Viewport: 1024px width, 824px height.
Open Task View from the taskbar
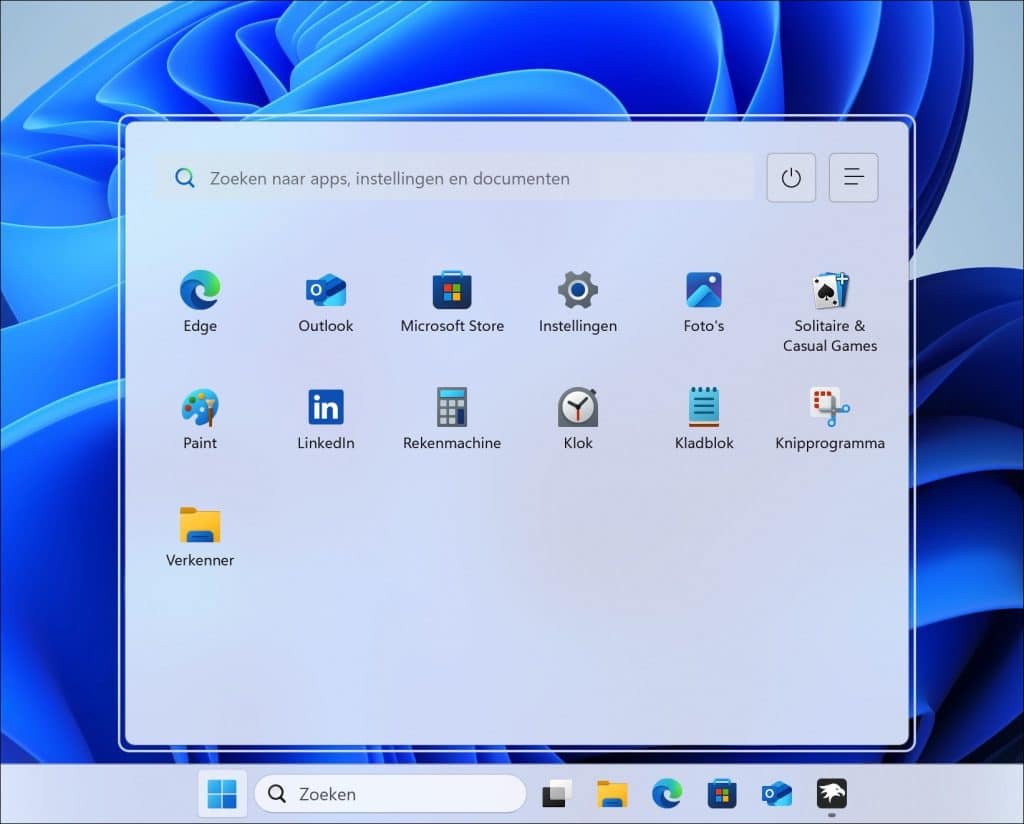pos(557,794)
